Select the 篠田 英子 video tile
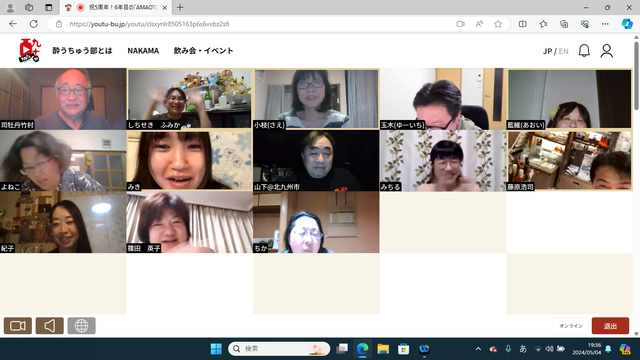Viewport: 640px width, 360px height. 189,222
